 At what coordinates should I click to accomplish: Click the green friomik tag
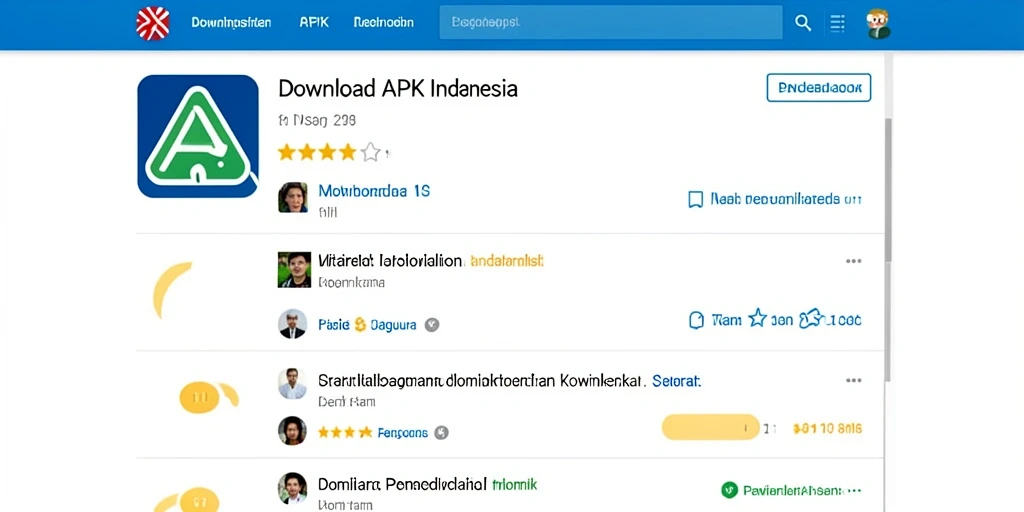coord(515,485)
